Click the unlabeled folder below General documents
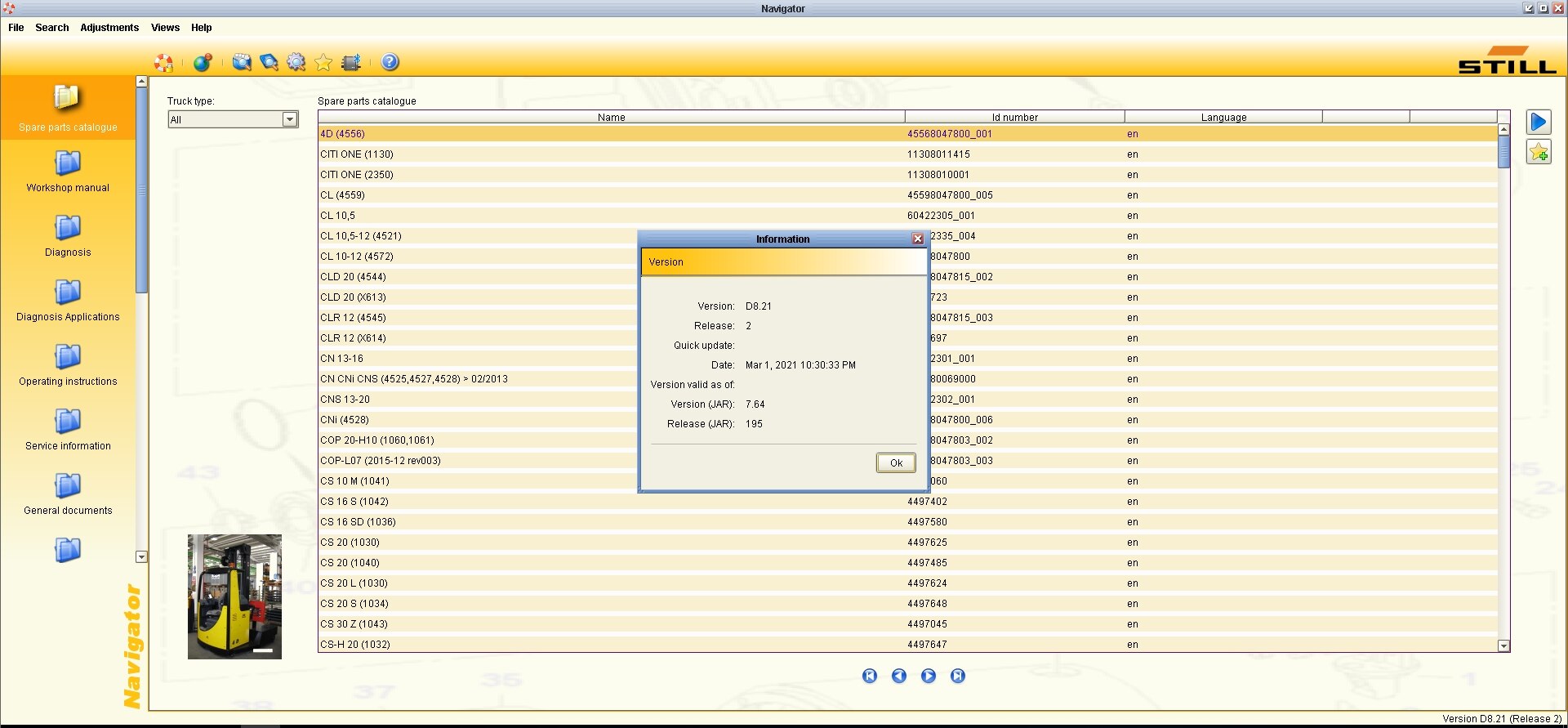This screenshot has width=1568, height=728. click(x=68, y=550)
